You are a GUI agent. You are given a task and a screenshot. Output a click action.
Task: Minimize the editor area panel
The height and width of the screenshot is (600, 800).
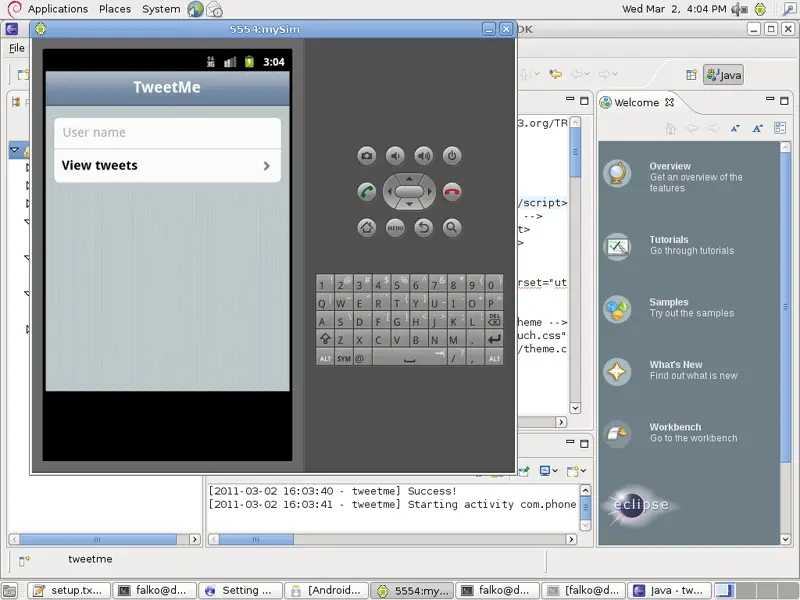[570, 99]
